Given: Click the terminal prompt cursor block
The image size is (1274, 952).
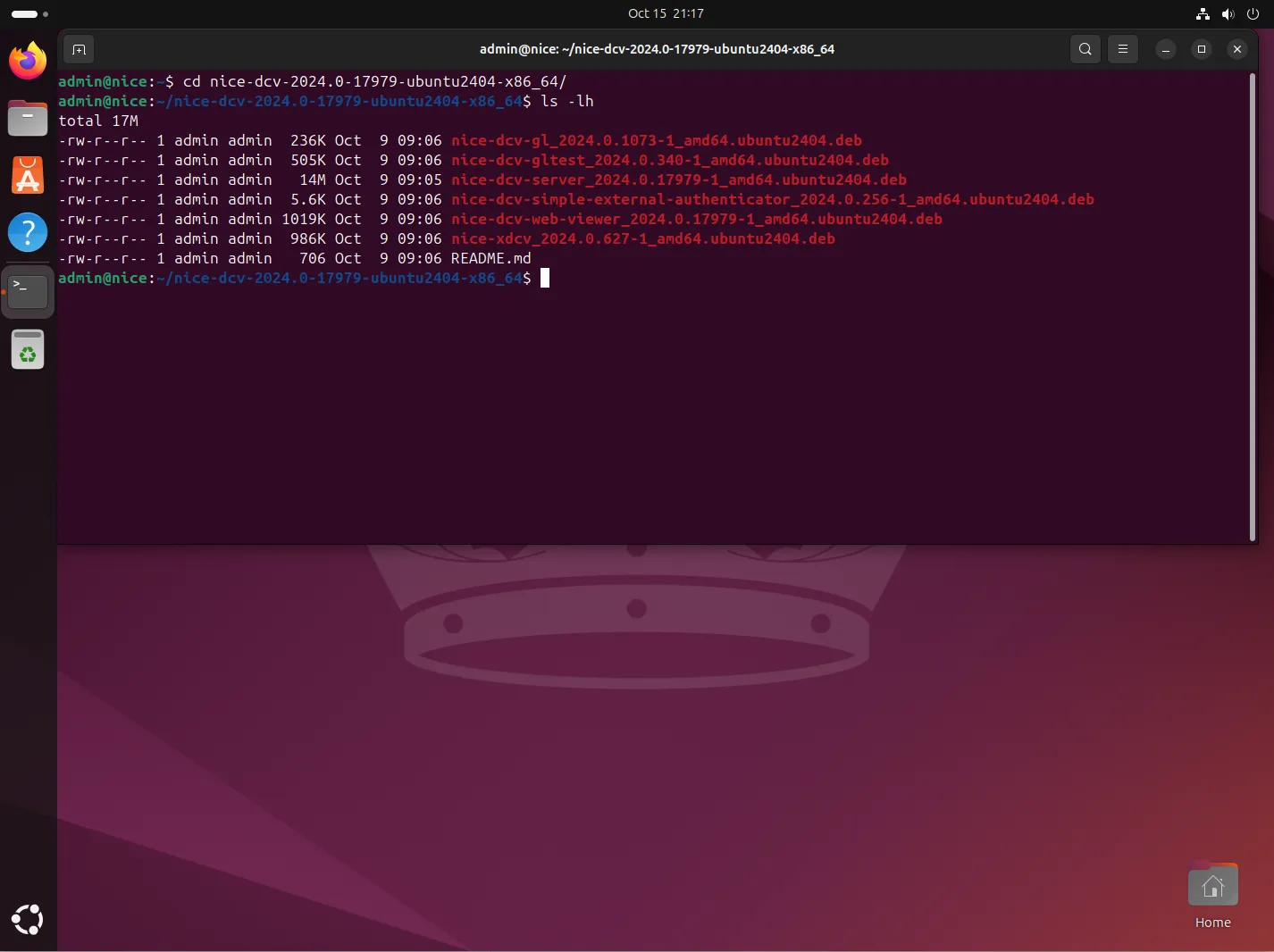Looking at the screenshot, I should tap(545, 278).
